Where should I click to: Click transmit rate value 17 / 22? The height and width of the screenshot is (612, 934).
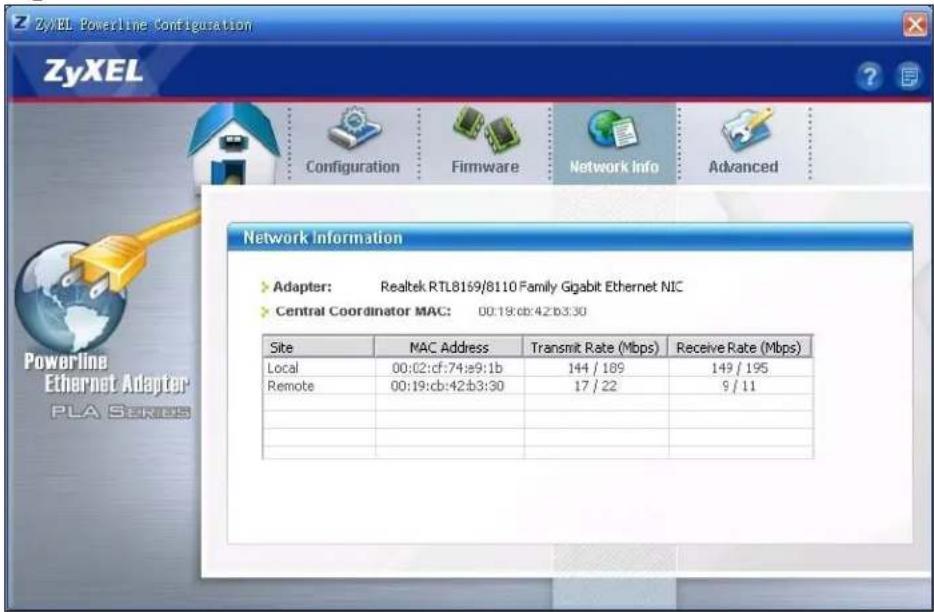point(595,386)
